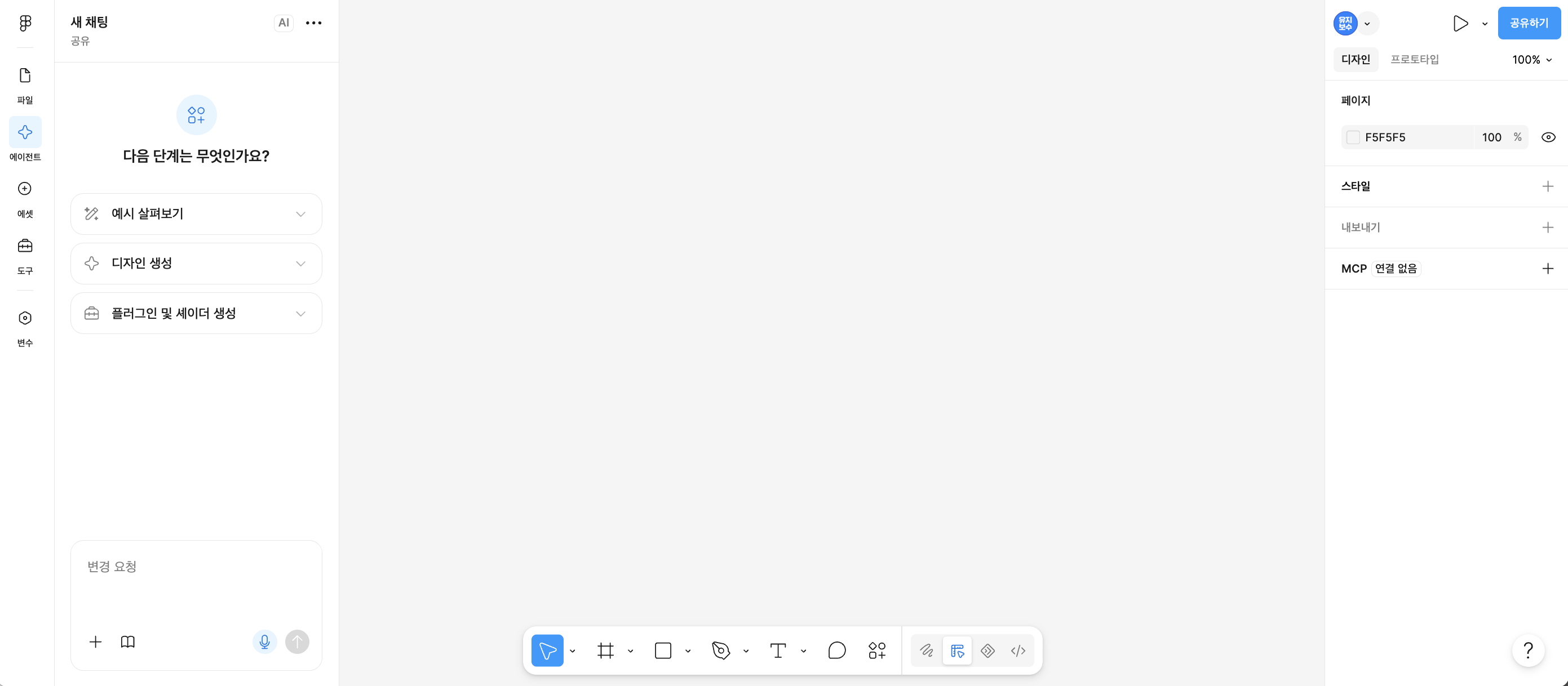Viewport: 1568px width, 686px height.
Task: Switch to Draw mode in toolbar
Action: pyautogui.click(x=927, y=651)
